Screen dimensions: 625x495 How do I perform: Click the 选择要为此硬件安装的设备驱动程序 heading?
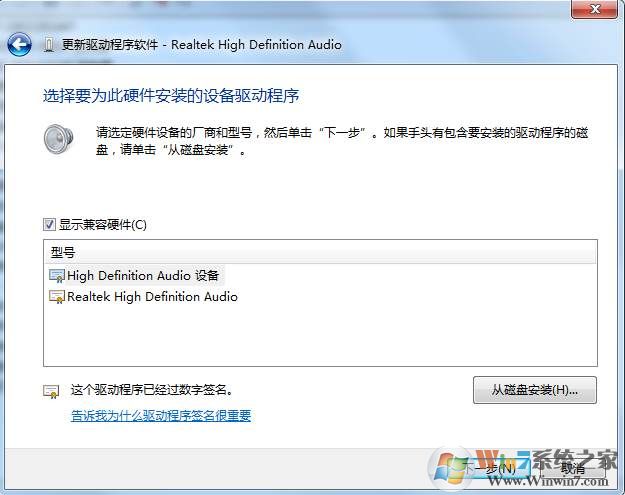click(x=171, y=96)
